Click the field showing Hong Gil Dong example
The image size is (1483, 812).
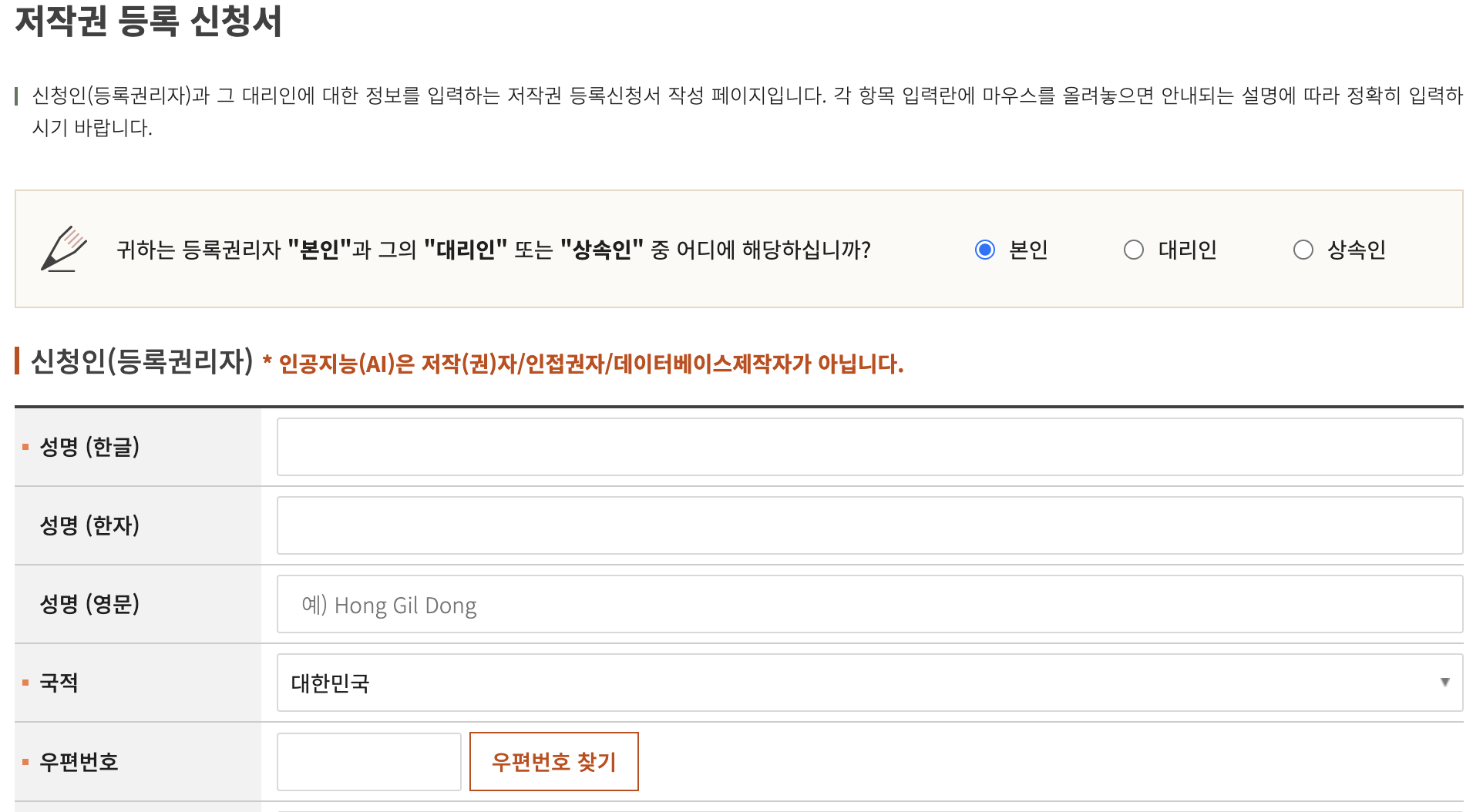tap(869, 604)
